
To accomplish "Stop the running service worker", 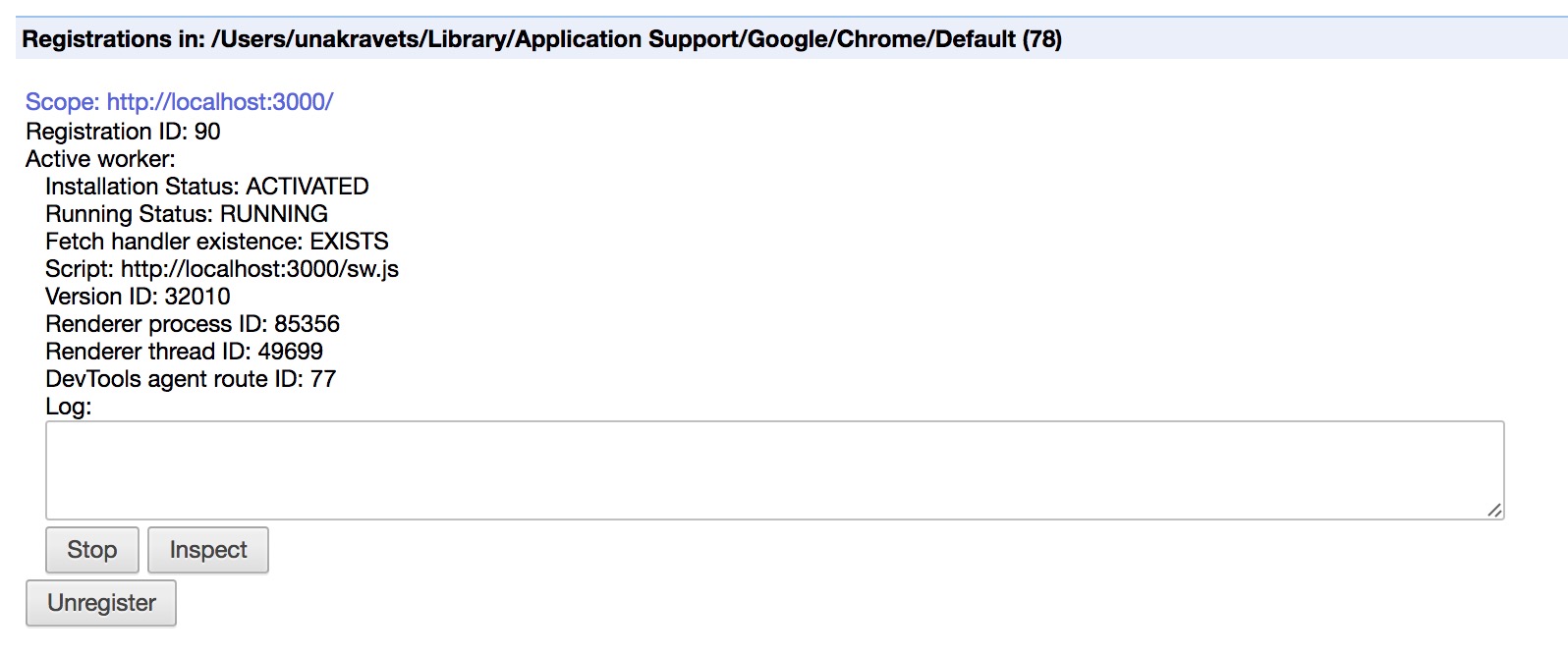I will click(x=92, y=550).
